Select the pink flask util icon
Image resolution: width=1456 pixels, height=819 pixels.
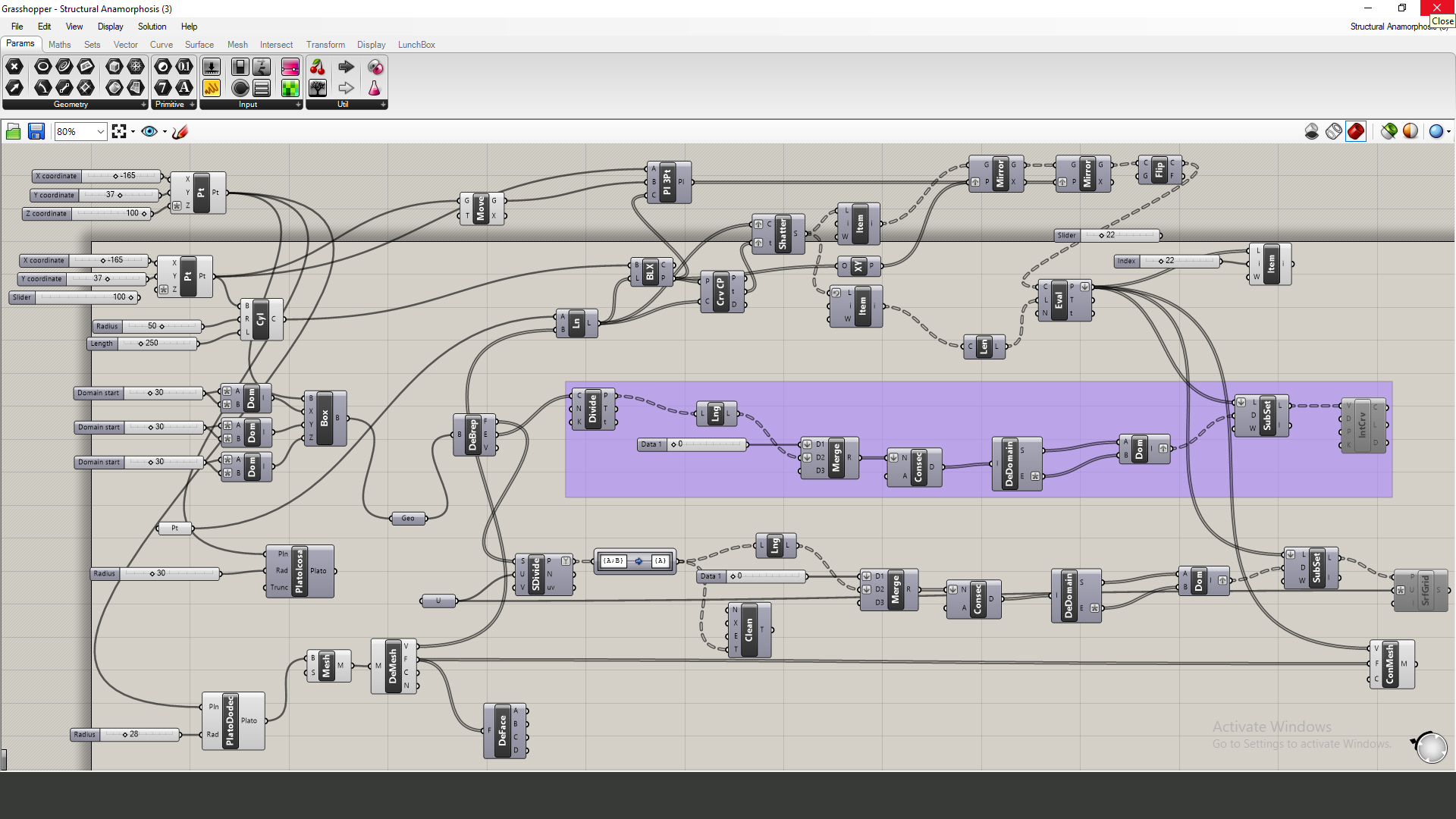coord(375,88)
